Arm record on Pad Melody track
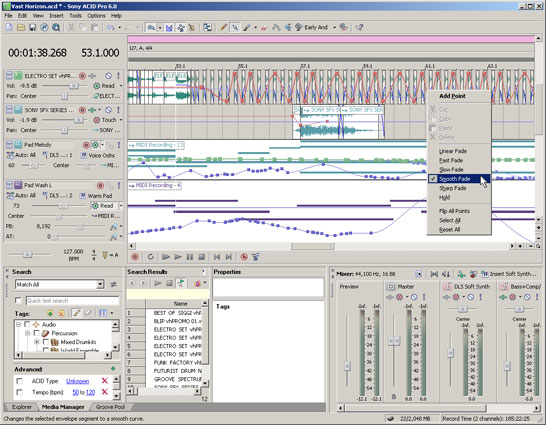Screen dimensions: 546x425 86,145
